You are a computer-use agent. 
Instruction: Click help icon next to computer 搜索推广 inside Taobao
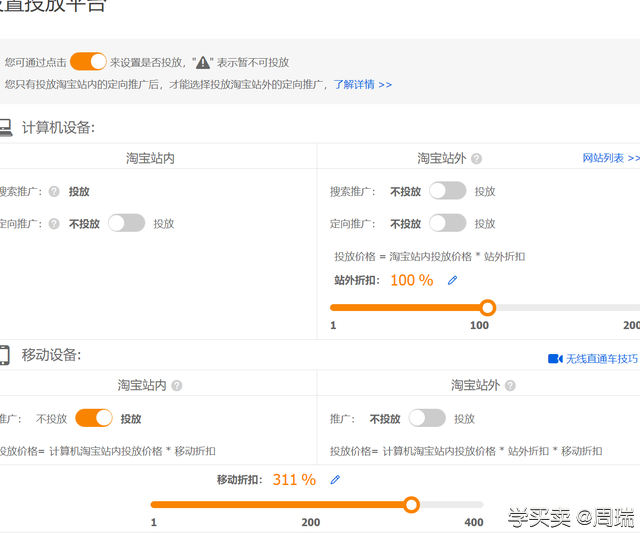coord(54,191)
